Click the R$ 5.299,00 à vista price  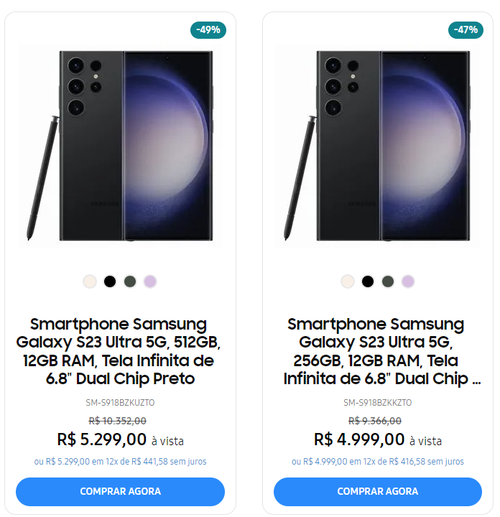point(120,439)
